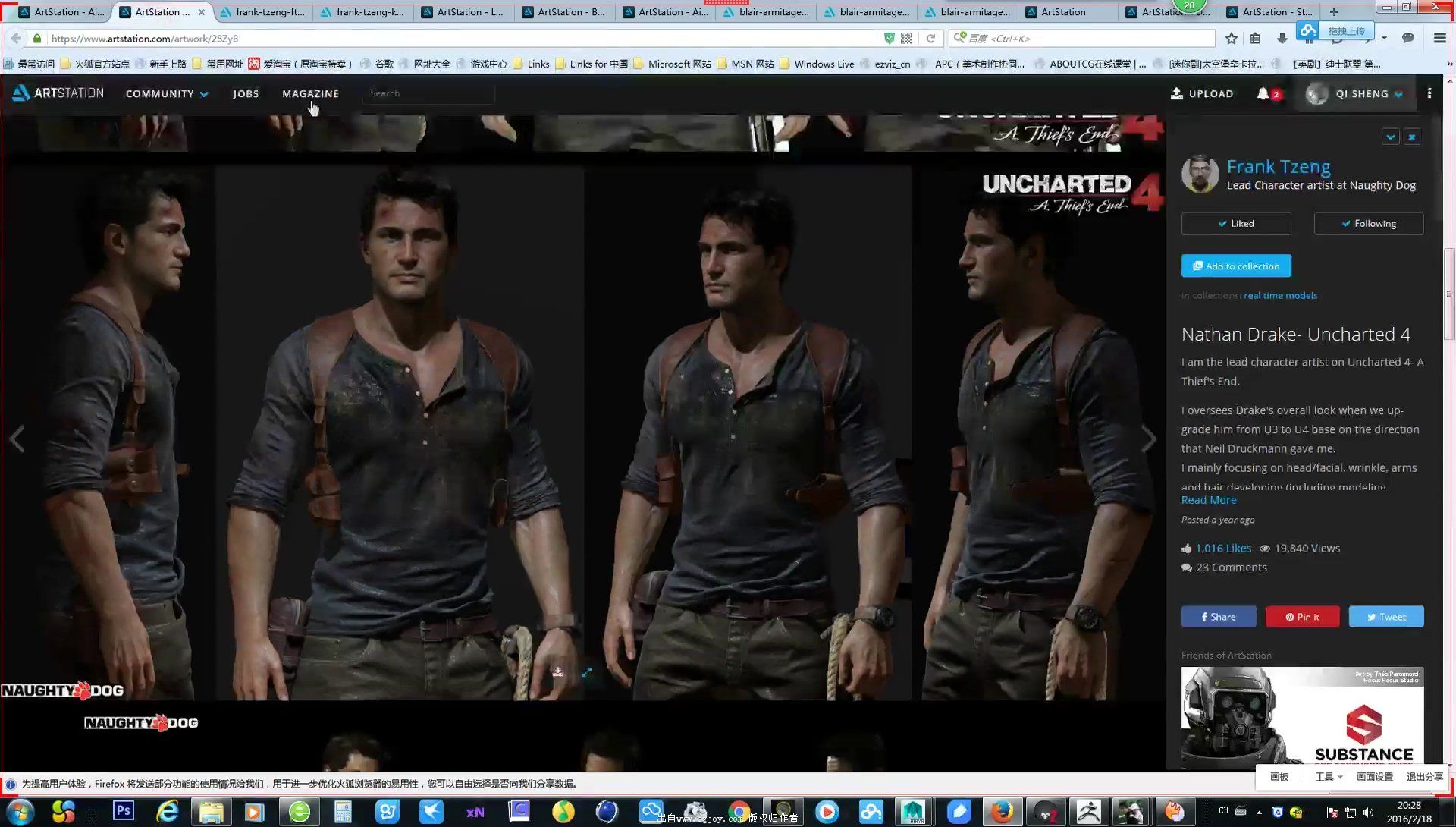Open the Jobs menu item
This screenshot has width=1456, height=827.
[246, 94]
